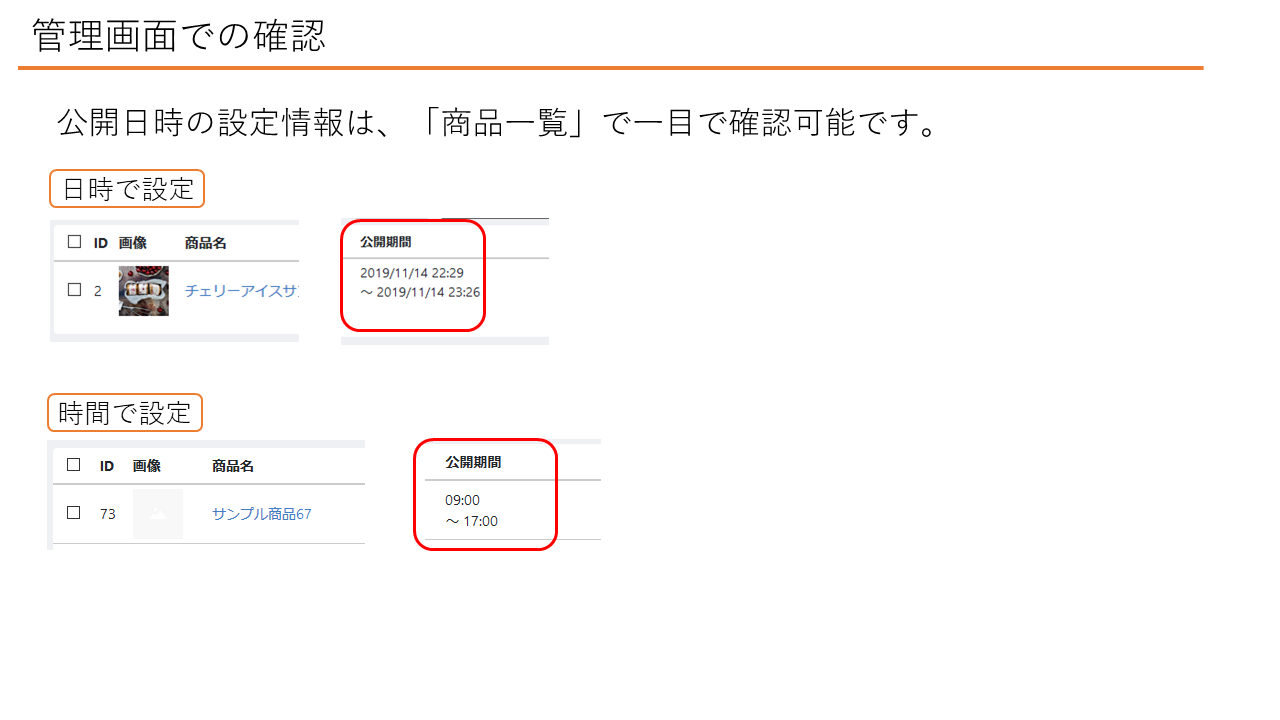Screen dimensions: 1280x720
Task: Toggle the select-all checkbox in the 日時で設定 table header
Action: 74,242
